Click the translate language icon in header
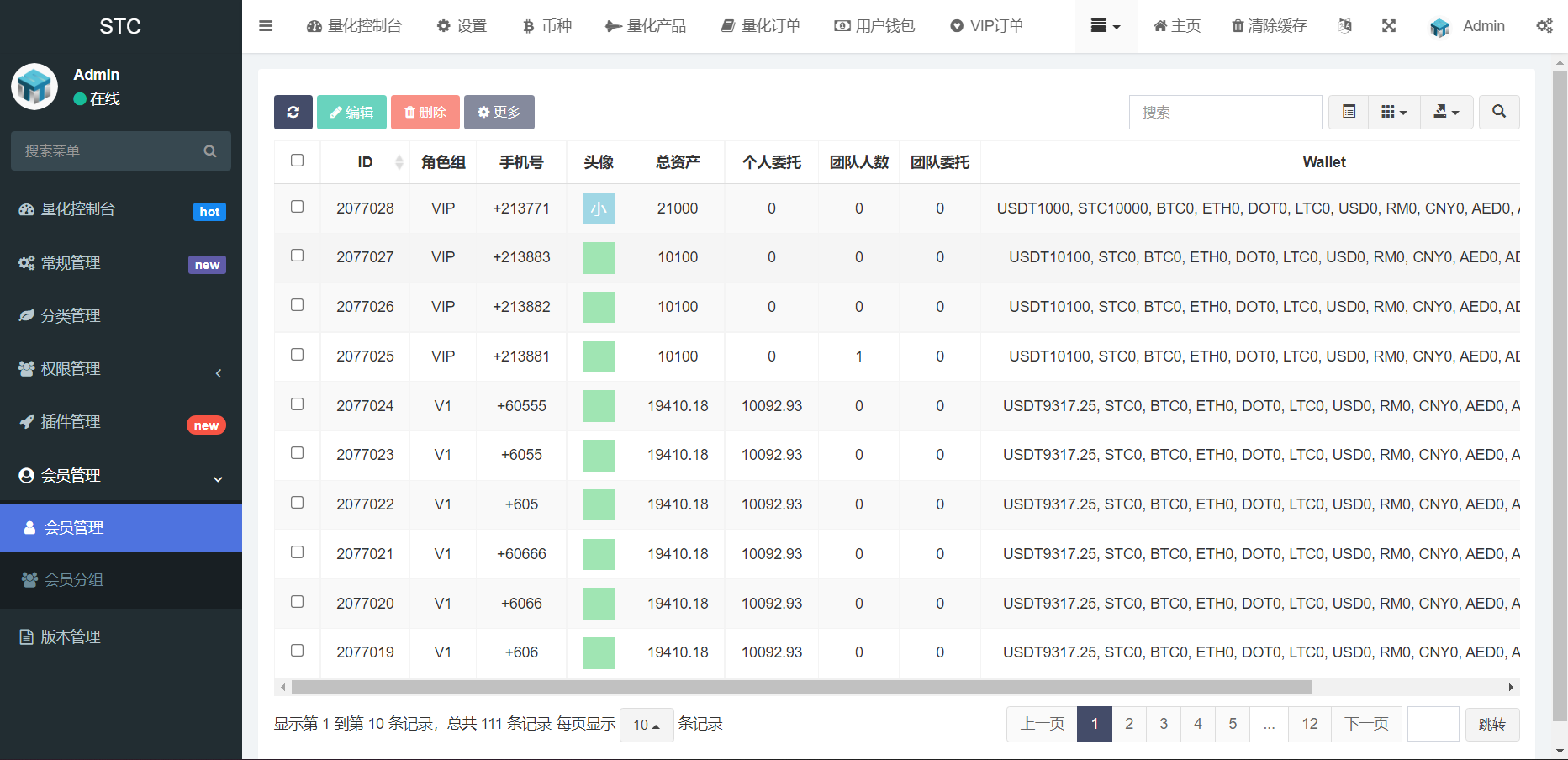Viewport: 1568px width, 760px height. point(1345,26)
